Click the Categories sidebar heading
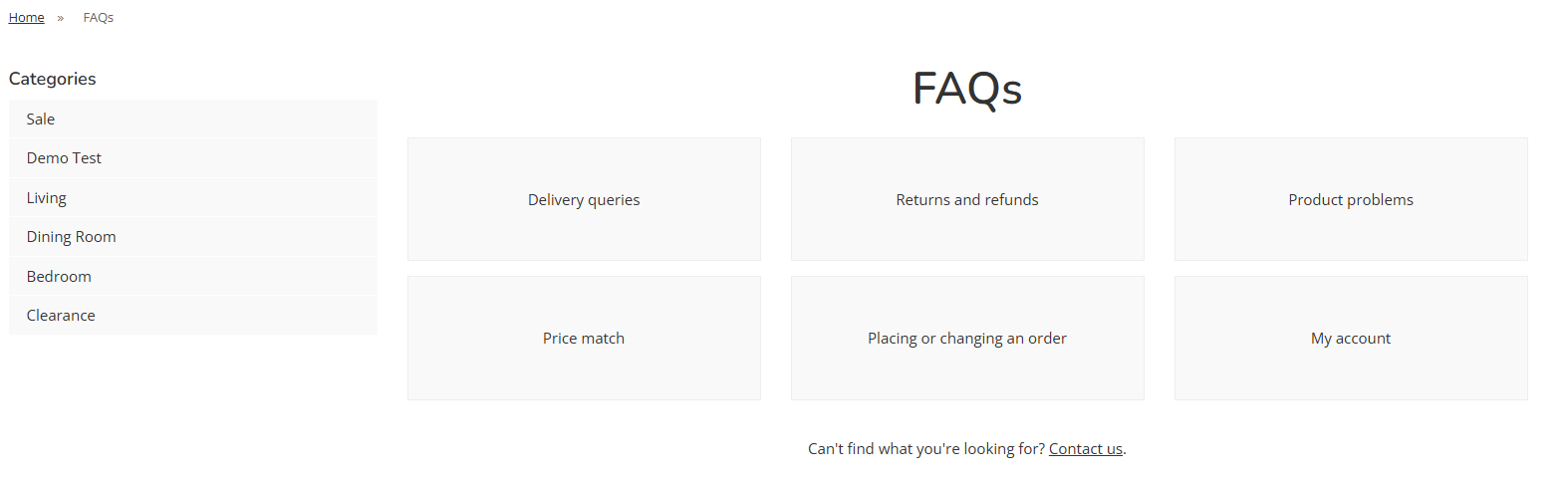Image resolution: width=1568 pixels, height=483 pixels. (52, 79)
